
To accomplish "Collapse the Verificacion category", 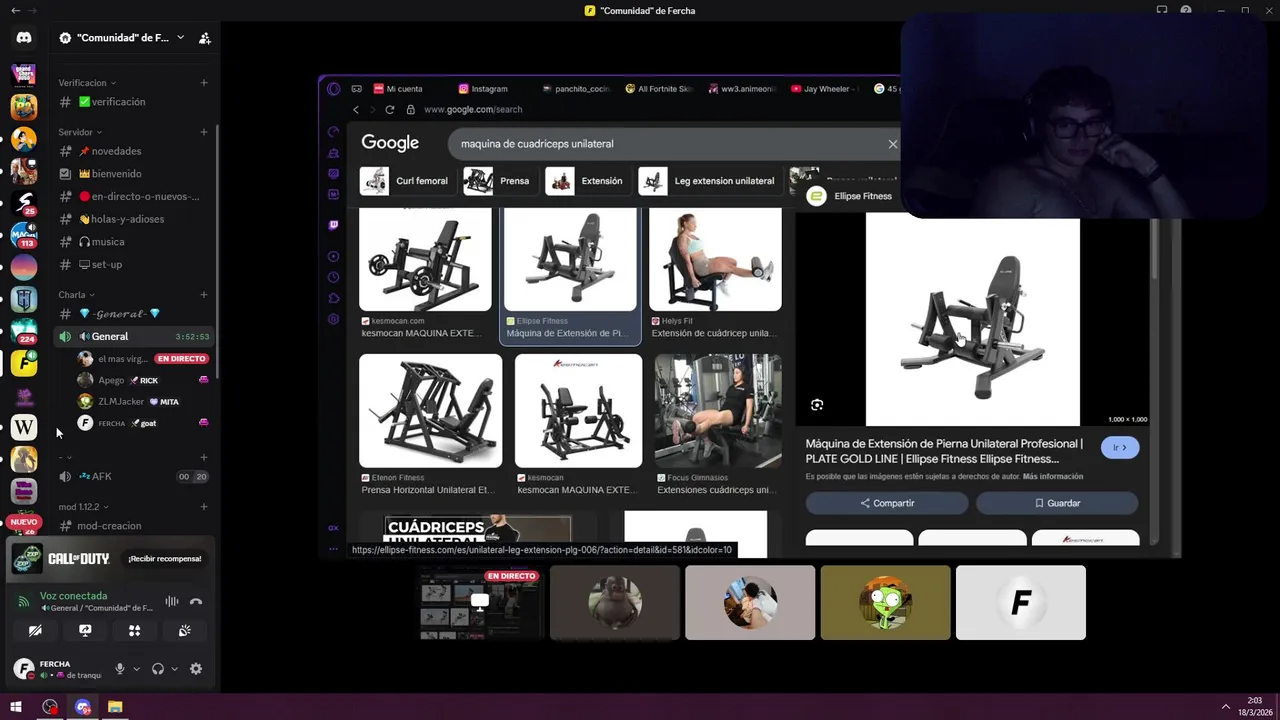I will coord(87,83).
